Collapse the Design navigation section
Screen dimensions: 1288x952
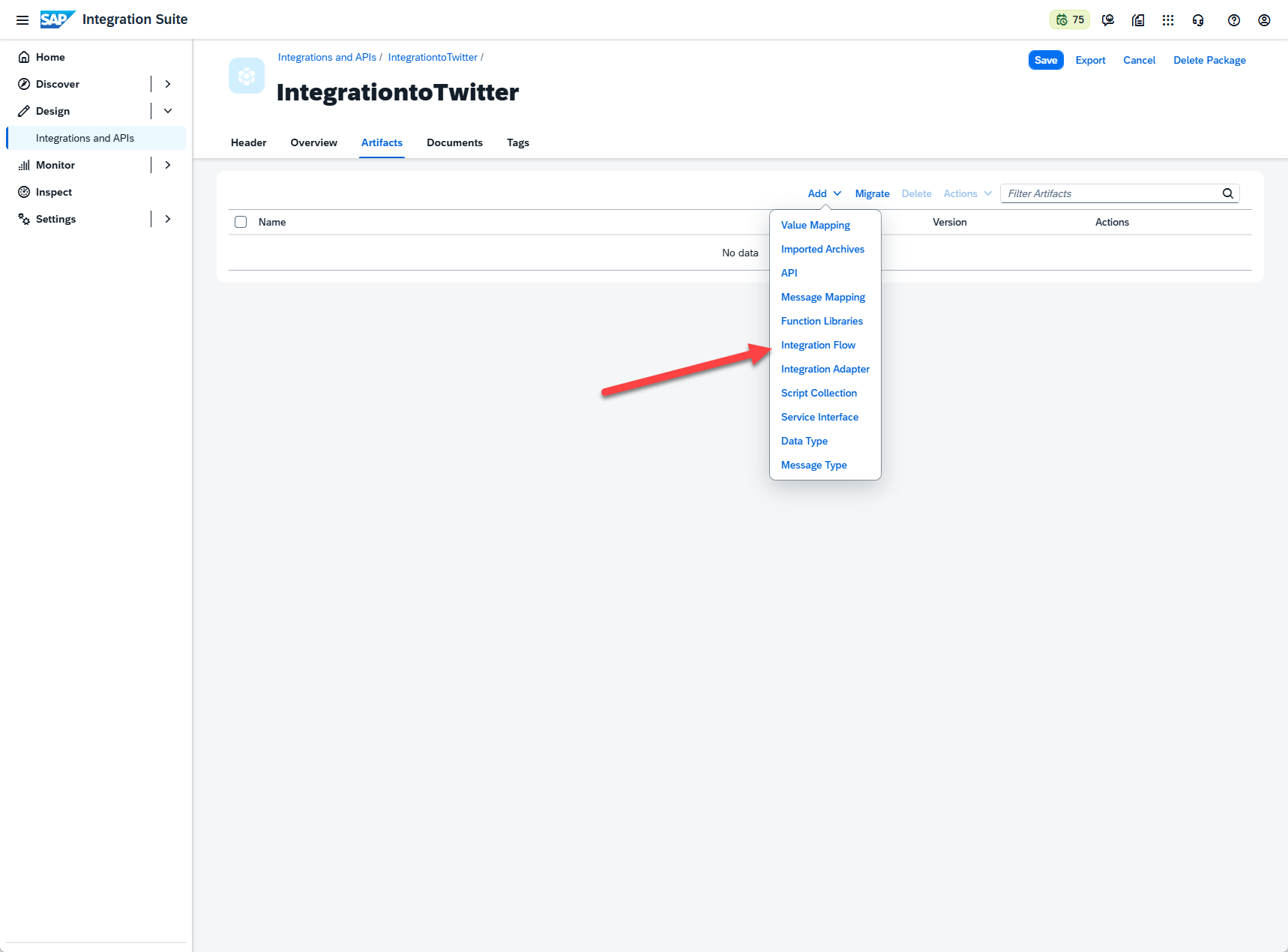point(168,111)
